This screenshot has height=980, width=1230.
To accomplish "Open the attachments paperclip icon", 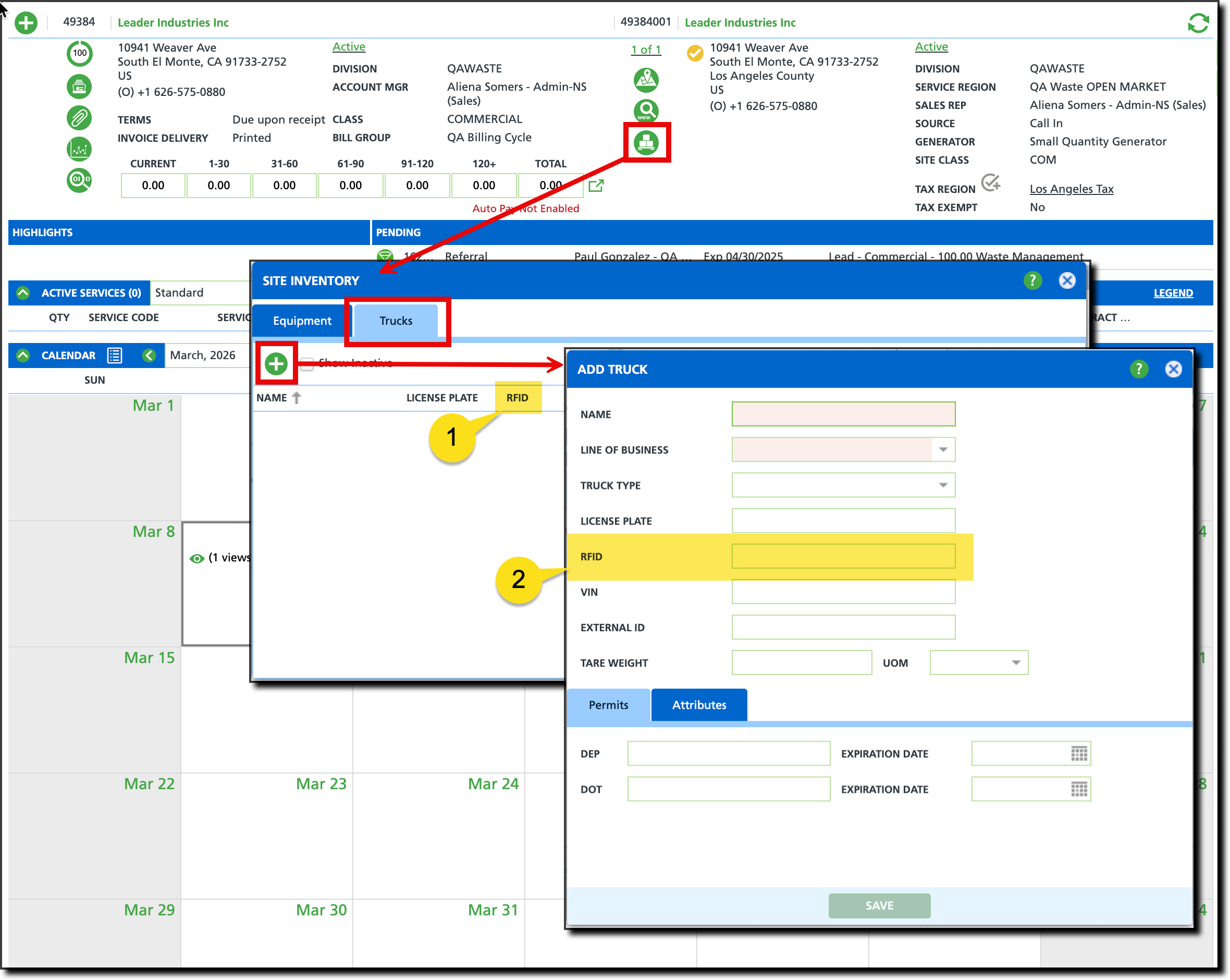I will (79, 118).
